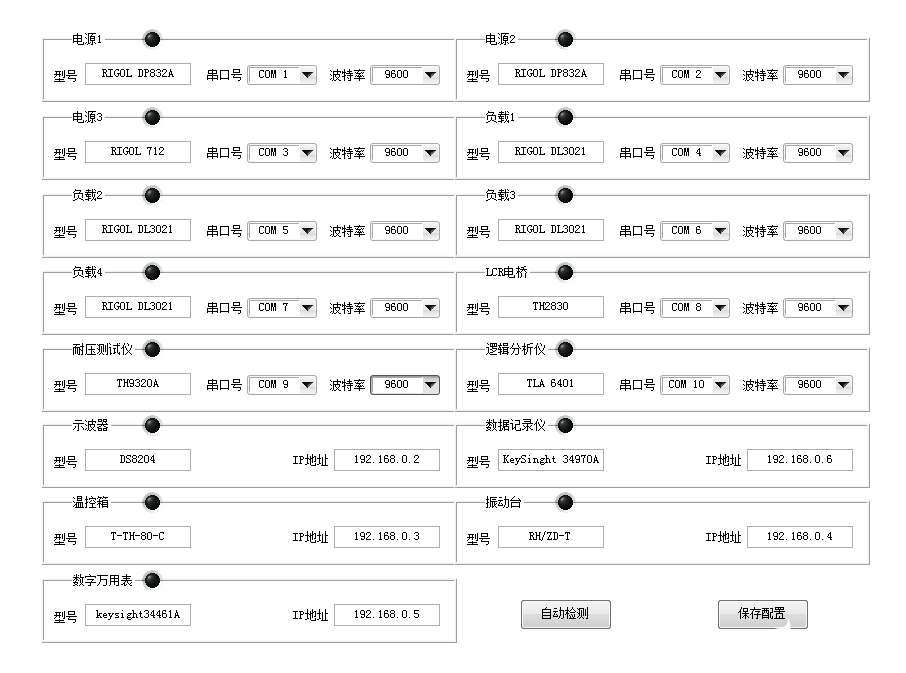Click the 负载1 status indicator light
This screenshot has height=673, width=906.
(x=565, y=118)
